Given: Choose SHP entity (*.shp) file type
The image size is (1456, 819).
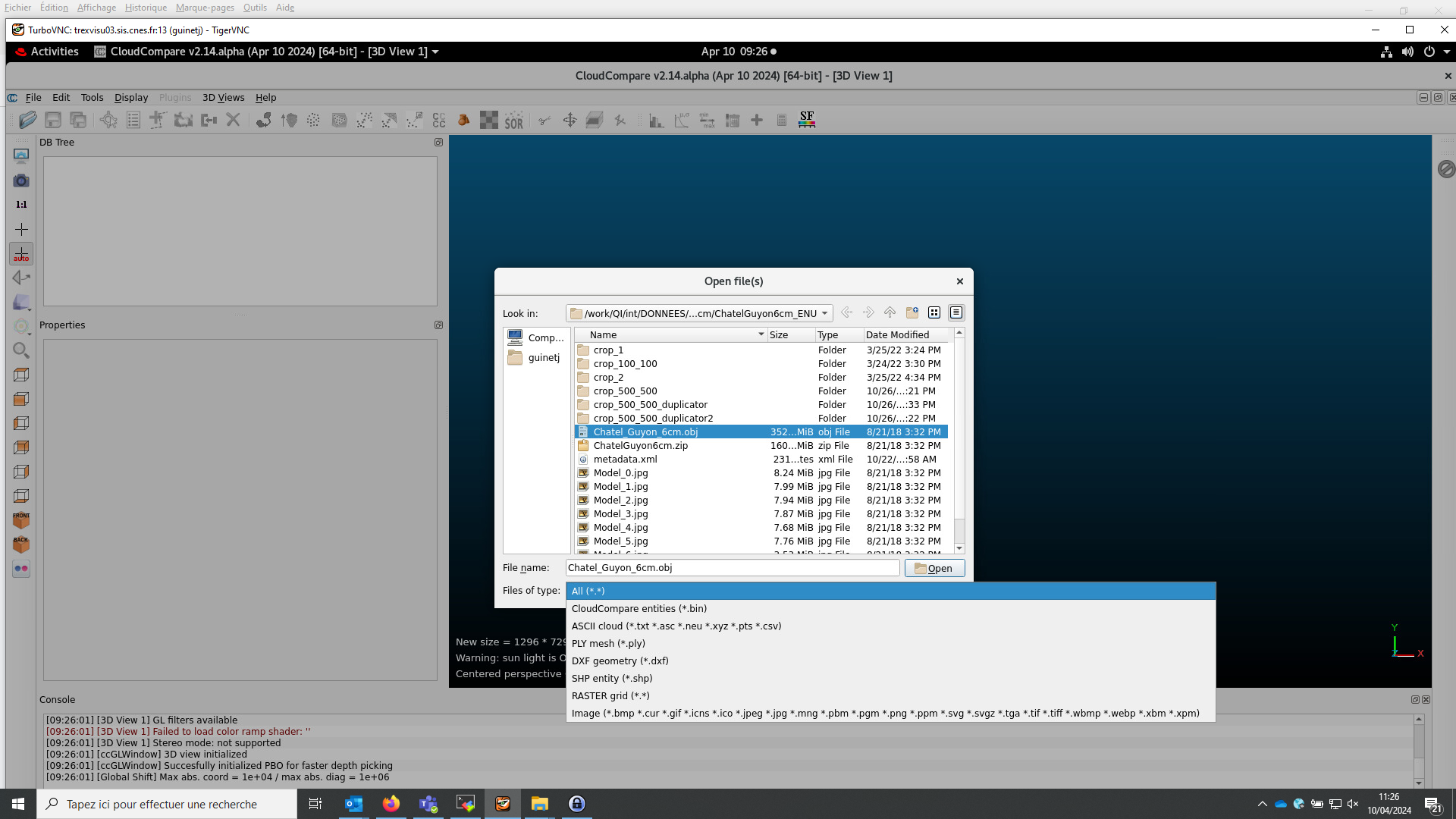Looking at the screenshot, I should point(890,678).
